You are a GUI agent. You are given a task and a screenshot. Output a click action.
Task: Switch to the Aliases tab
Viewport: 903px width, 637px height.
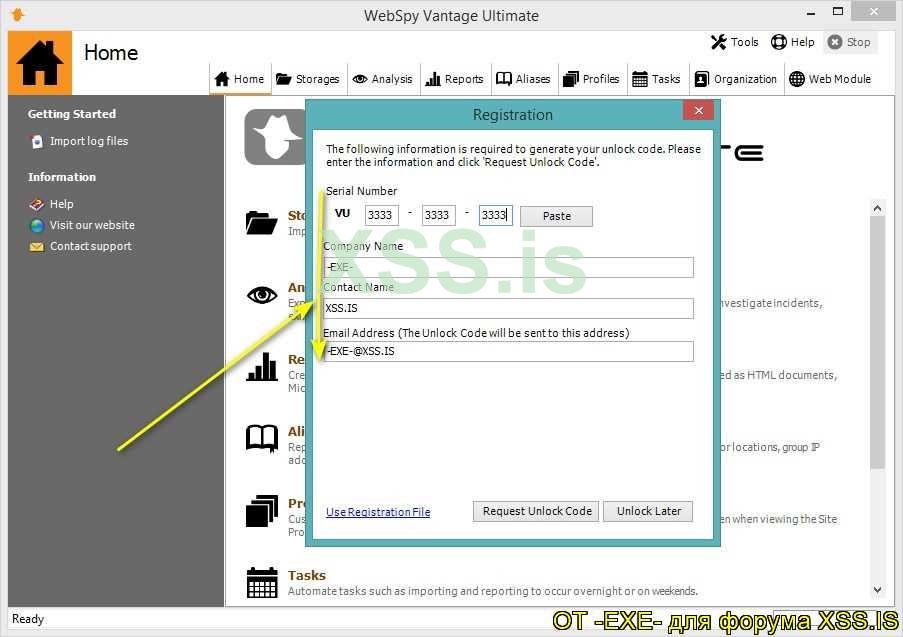pyautogui.click(x=523, y=79)
